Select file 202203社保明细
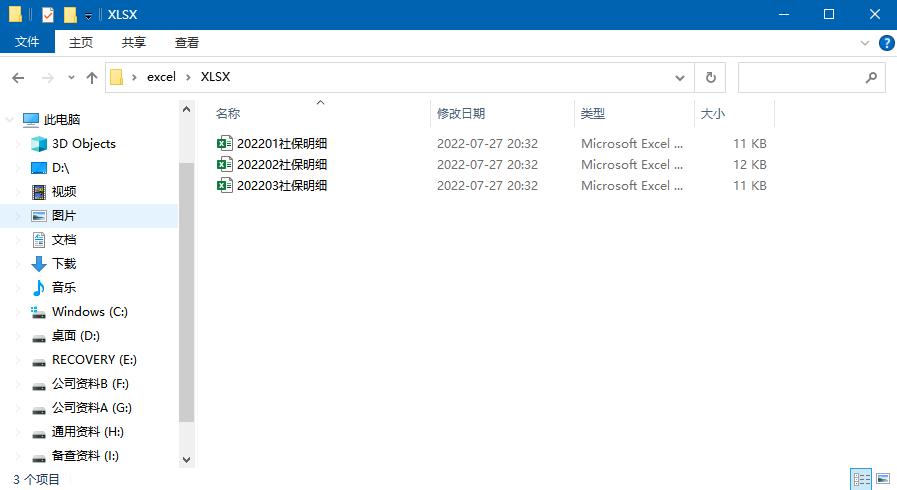The height and width of the screenshot is (490, 897). pyautogui.click(x=282, y=185)
